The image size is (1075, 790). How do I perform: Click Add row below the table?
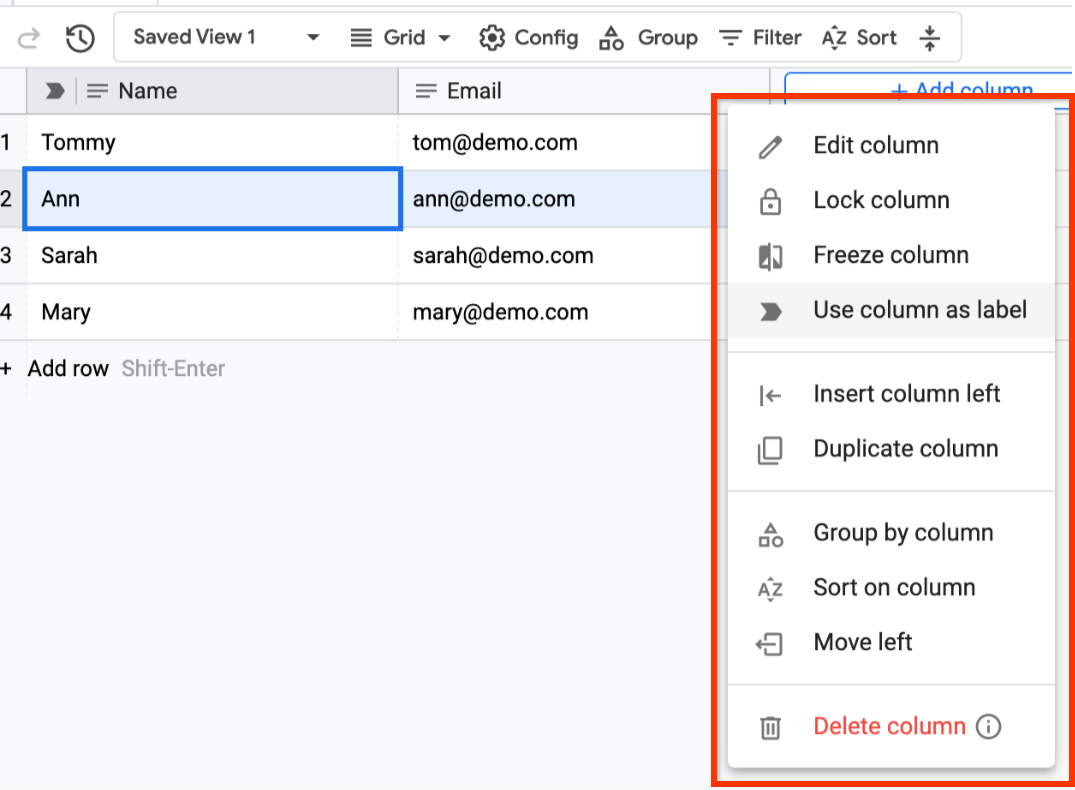tap(67, 368)
